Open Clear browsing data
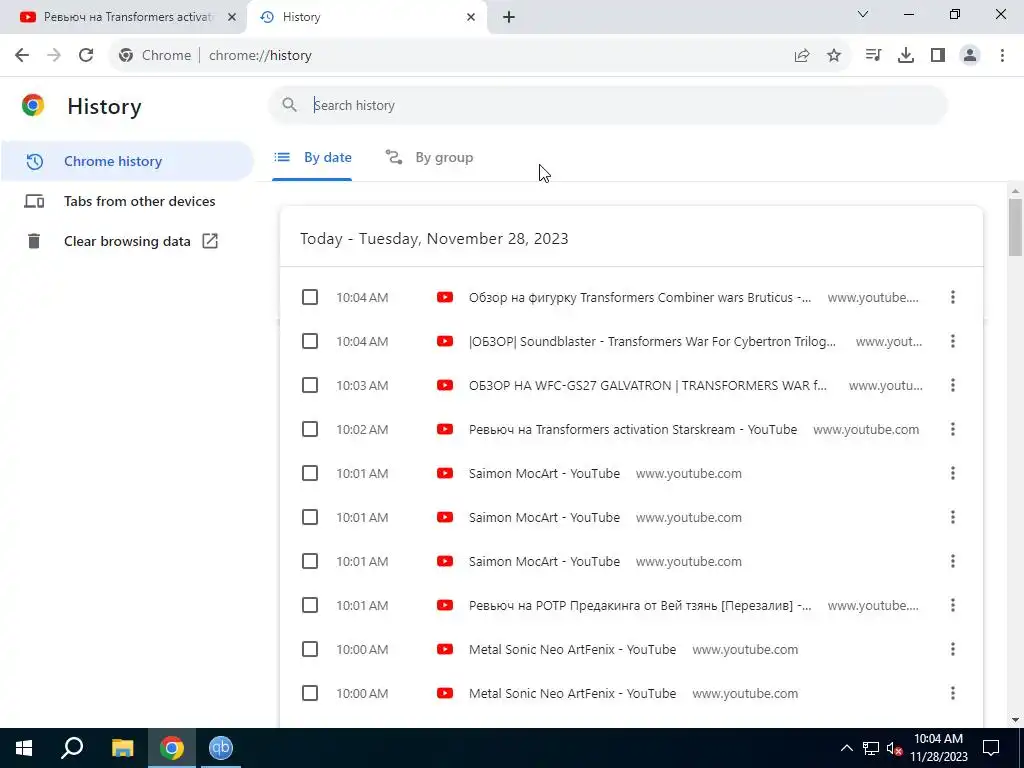1024x768 pixels. point(127,241)
